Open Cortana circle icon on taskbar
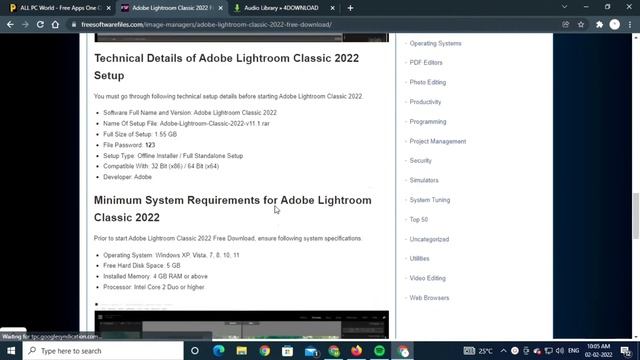Screen dimensions: 640x360 point(195,351)
